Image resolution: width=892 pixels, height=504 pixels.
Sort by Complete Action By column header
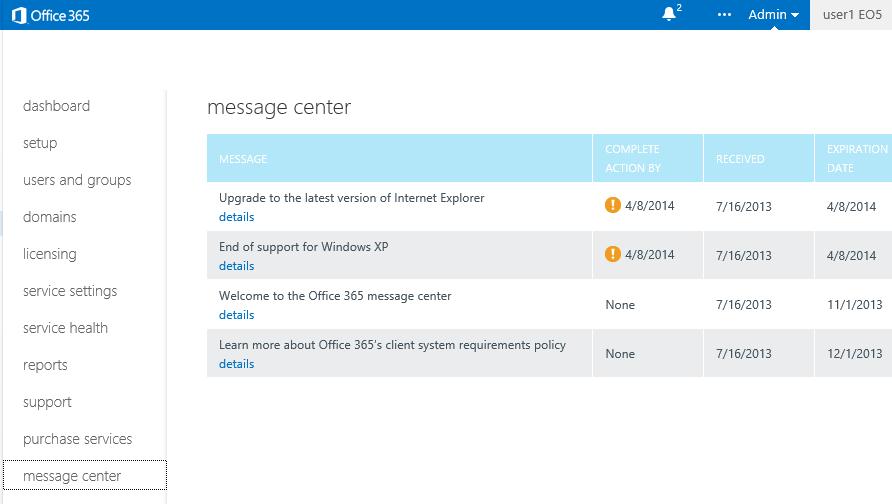point(633,159)
